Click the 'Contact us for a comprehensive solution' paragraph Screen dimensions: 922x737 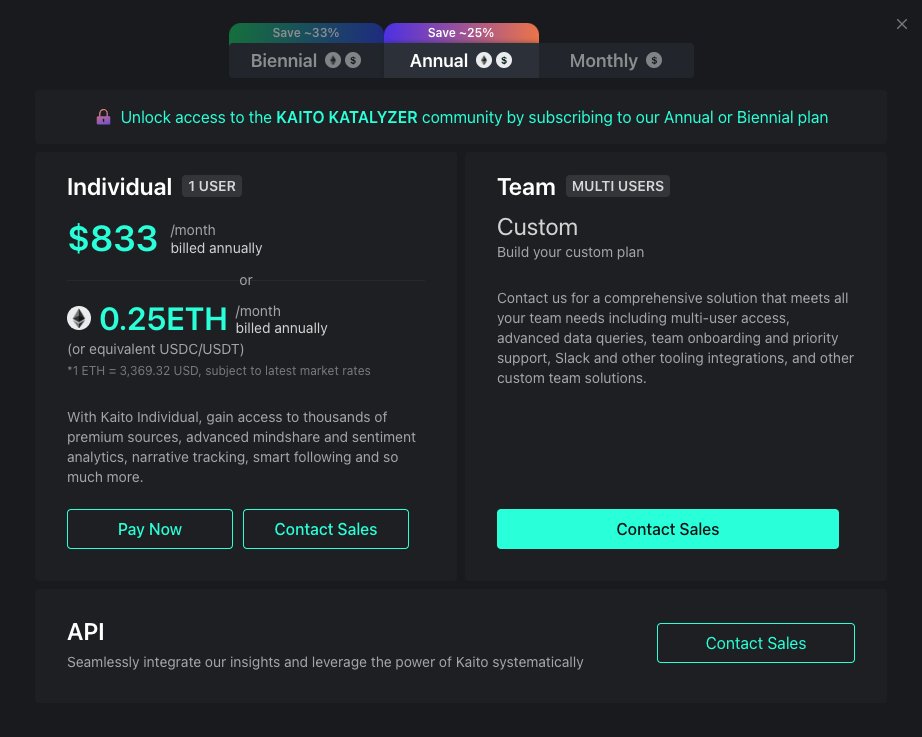click(x=675, y=338)
